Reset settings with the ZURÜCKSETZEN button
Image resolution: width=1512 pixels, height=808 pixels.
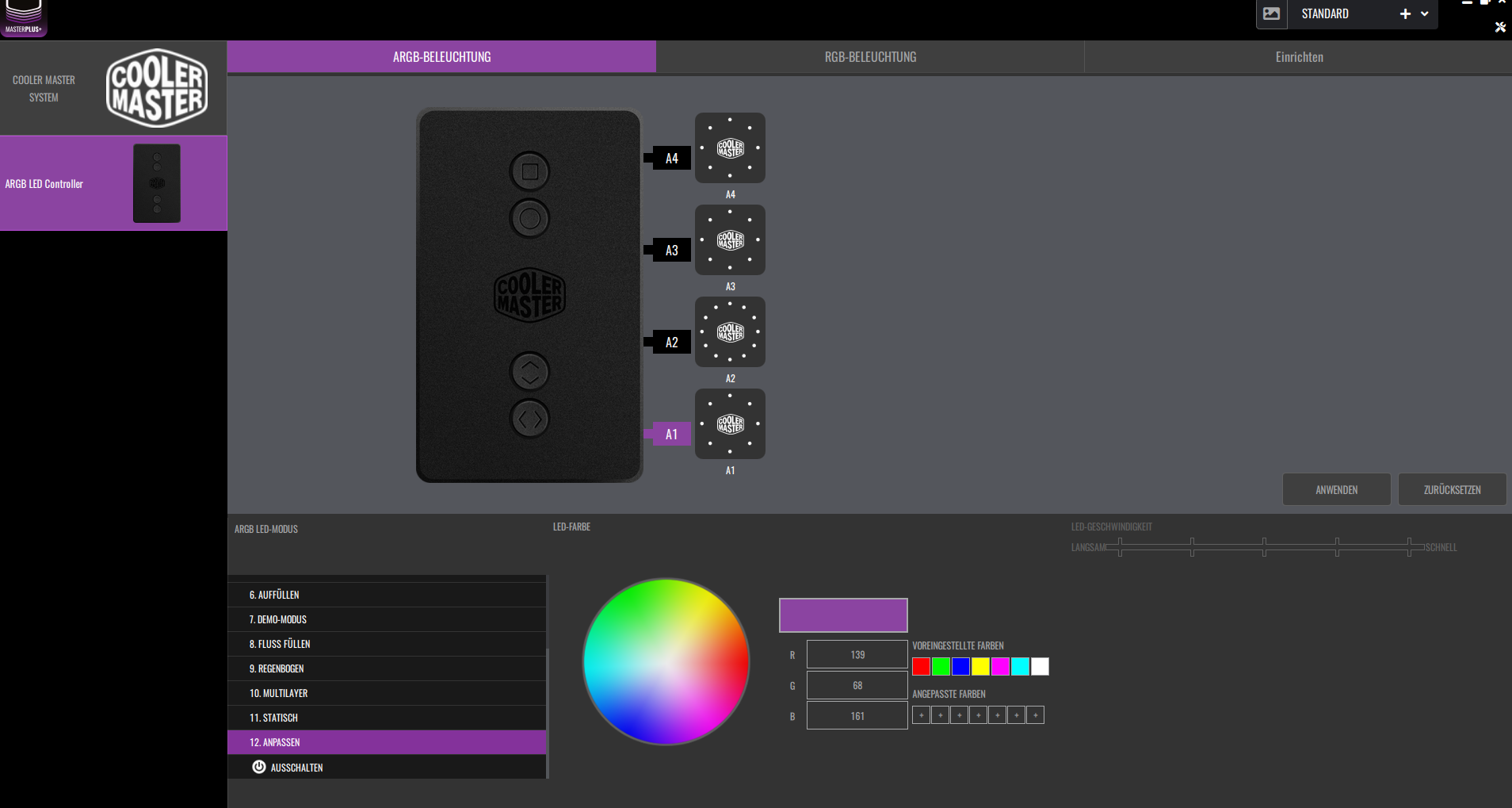click(x=1452, y=489)
